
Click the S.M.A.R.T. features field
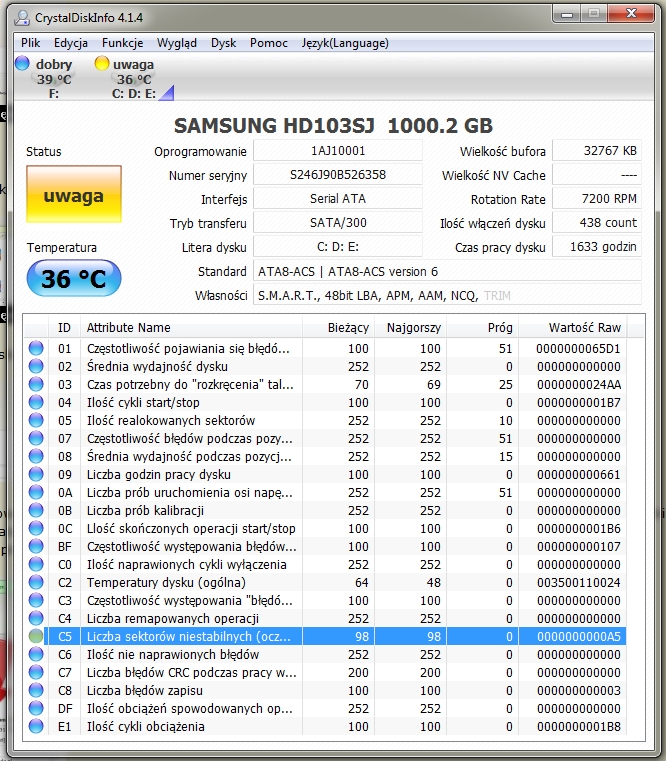(x=447, y=296)
